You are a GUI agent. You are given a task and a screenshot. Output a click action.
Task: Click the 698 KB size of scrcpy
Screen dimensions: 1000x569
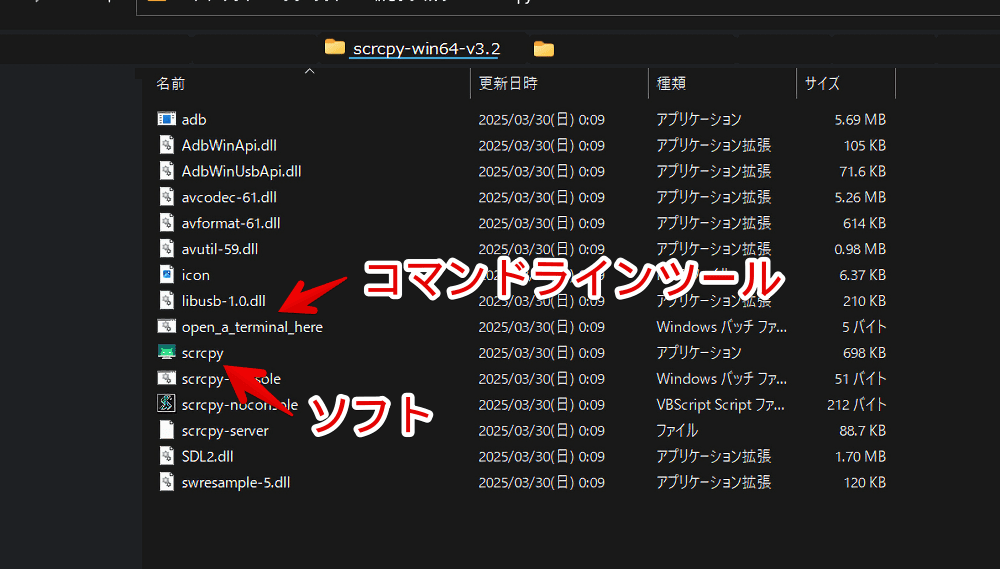coord(864,353)
